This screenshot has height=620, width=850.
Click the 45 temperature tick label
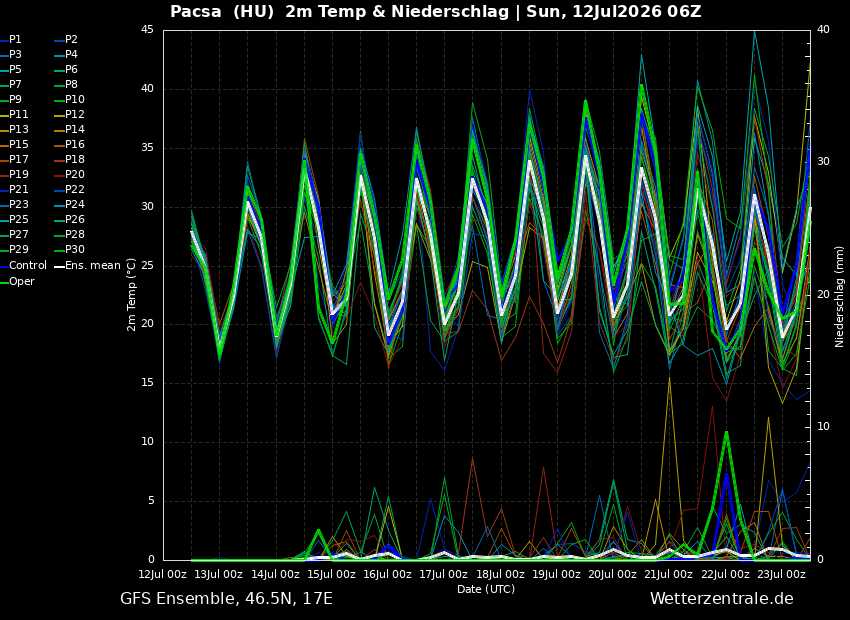coord(148,30)
